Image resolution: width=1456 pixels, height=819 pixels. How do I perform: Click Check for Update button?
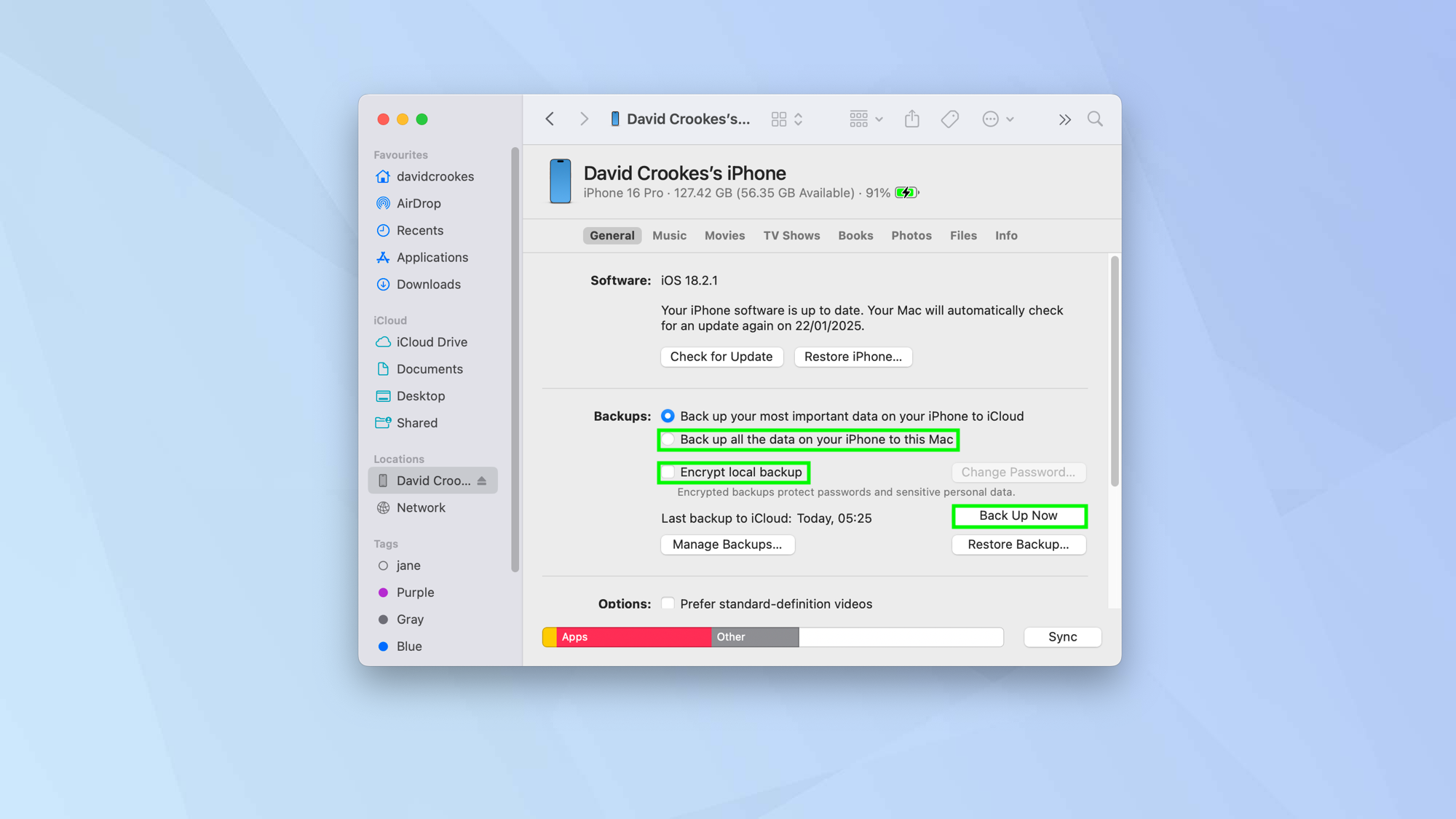coord(721,356)
